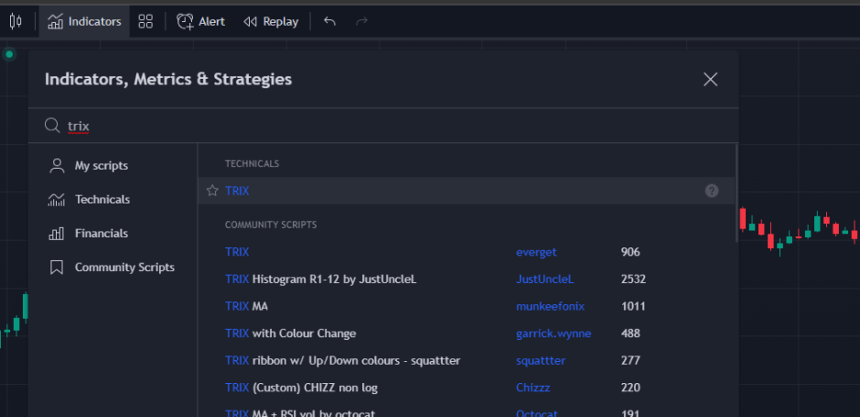Image resolution: width=860 pixels, height=417 pixels.
Task: Open the indicator templates grid icon
Action: [146, 21]
